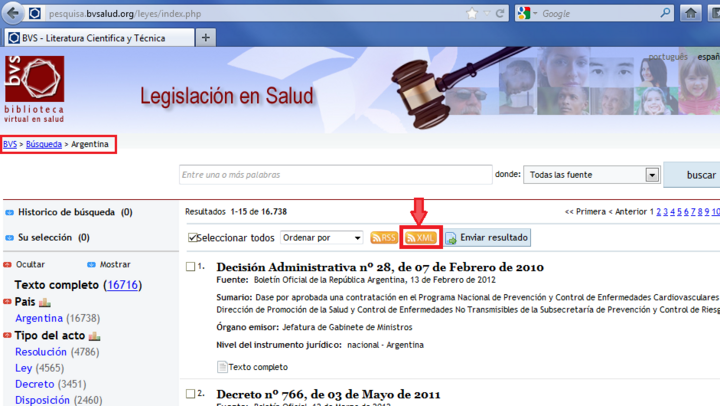Screen dimensions: 720x406
Task: Select the BVS - Literatura Cientifica y Técnica tab
Action: (x=99, y=38)
